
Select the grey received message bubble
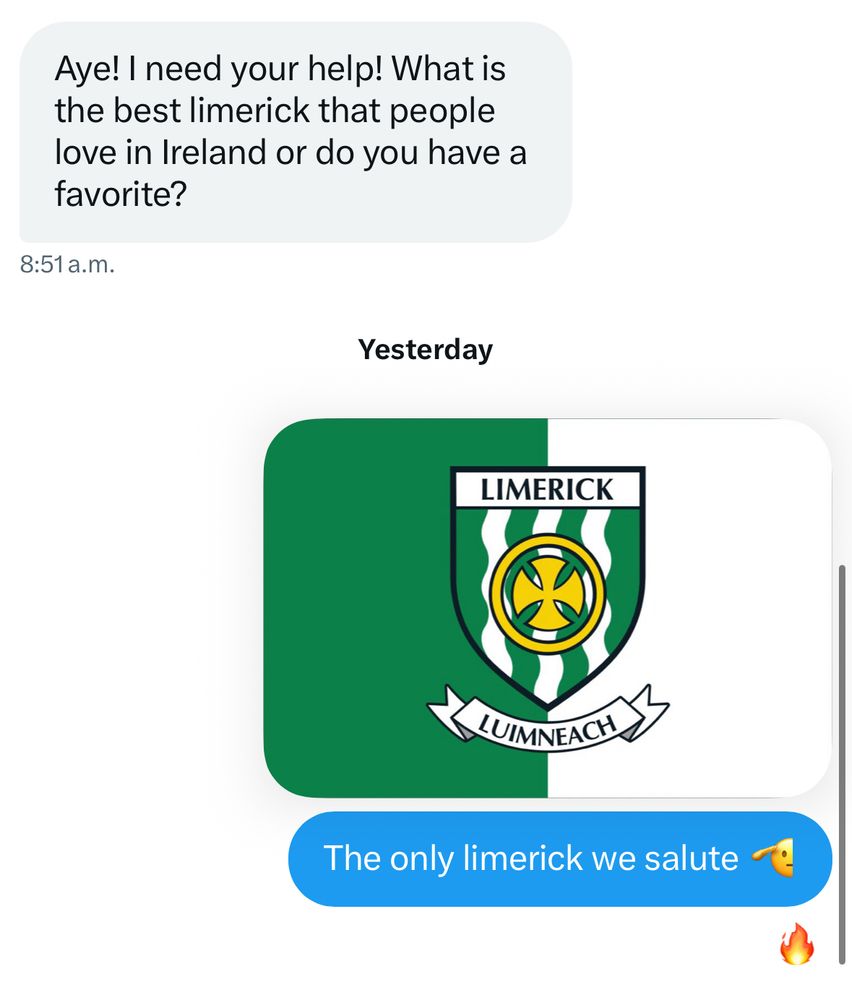pos(295,131)
